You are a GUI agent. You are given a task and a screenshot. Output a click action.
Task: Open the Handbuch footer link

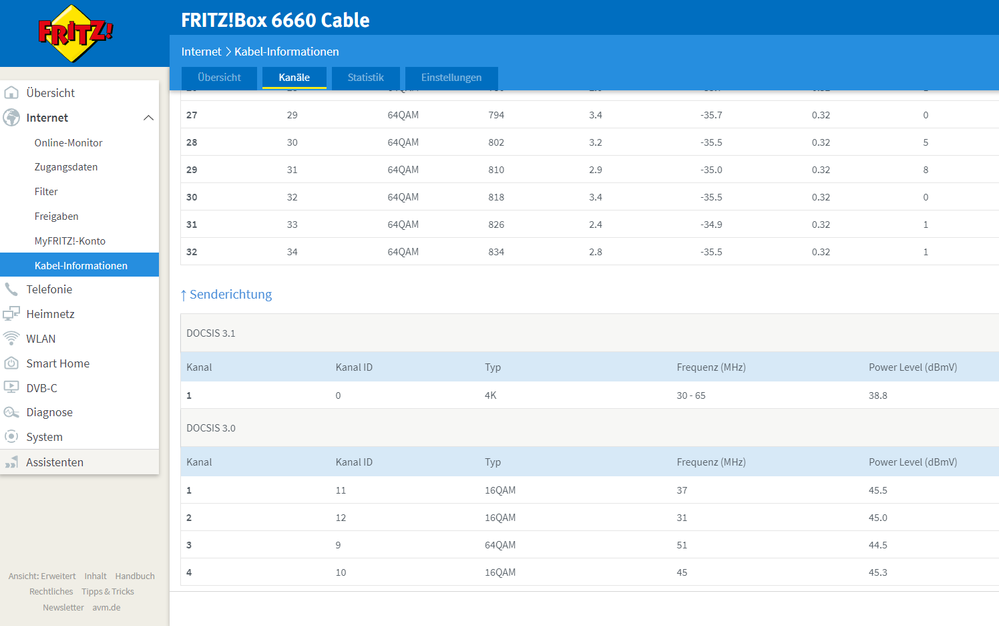[134, 576]
